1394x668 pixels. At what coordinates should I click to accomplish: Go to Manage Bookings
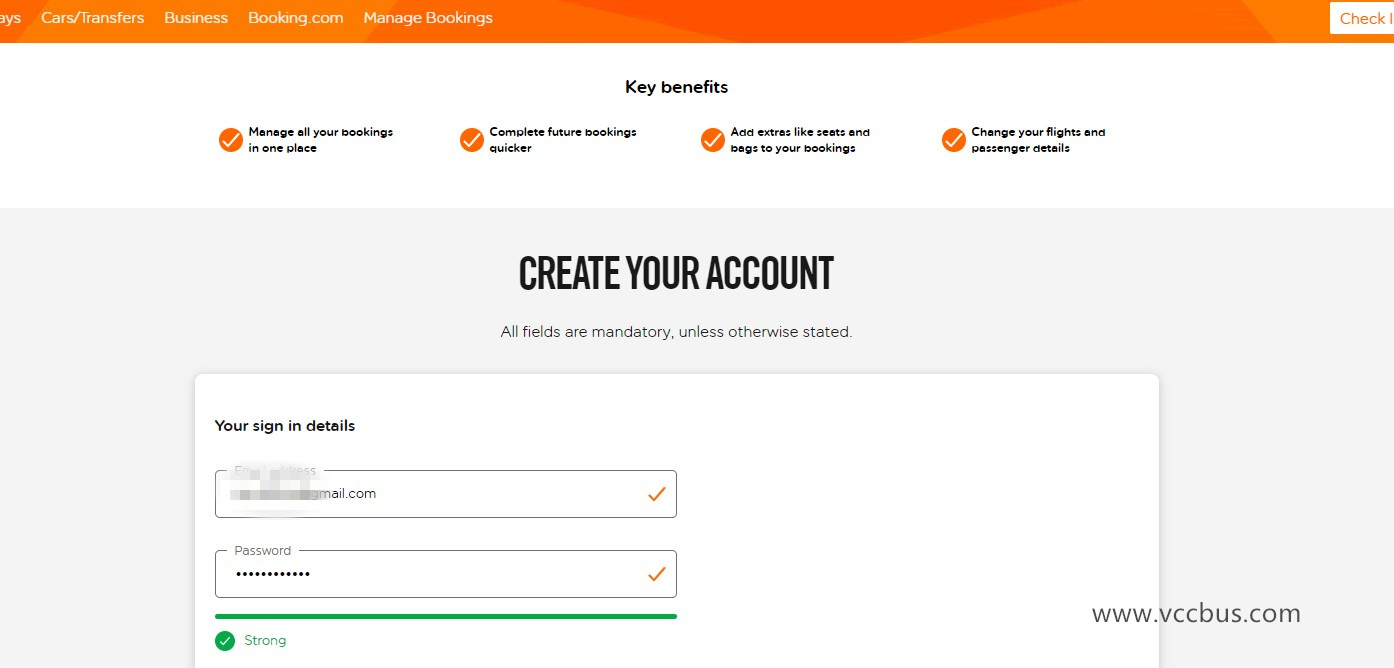point(428,18)
